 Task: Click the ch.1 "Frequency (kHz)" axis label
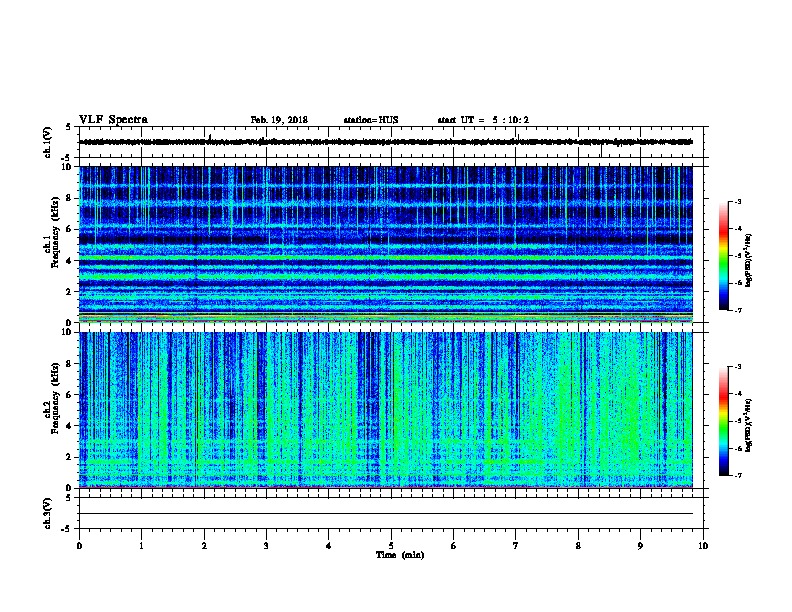coord(55,233)
